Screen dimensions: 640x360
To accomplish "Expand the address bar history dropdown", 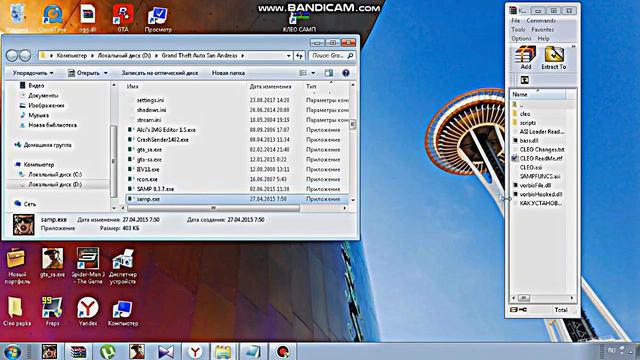I will point(289,56).
